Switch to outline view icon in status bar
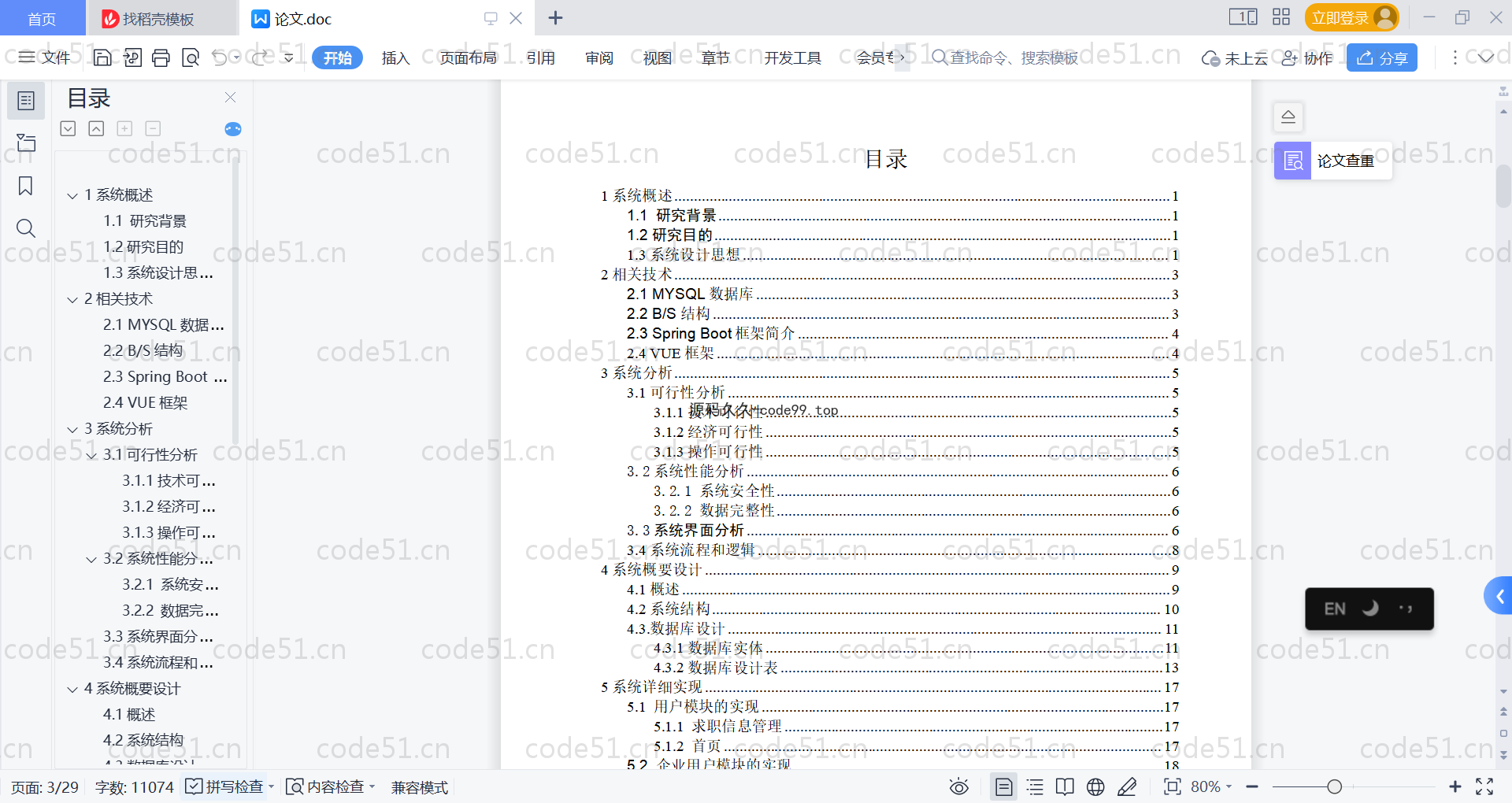 pyautogui.click(x=1035, y=786)
